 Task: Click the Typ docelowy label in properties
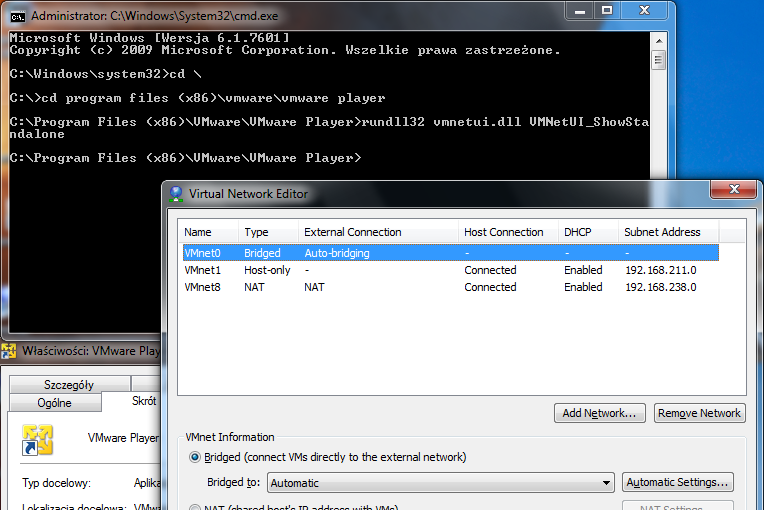57,483
